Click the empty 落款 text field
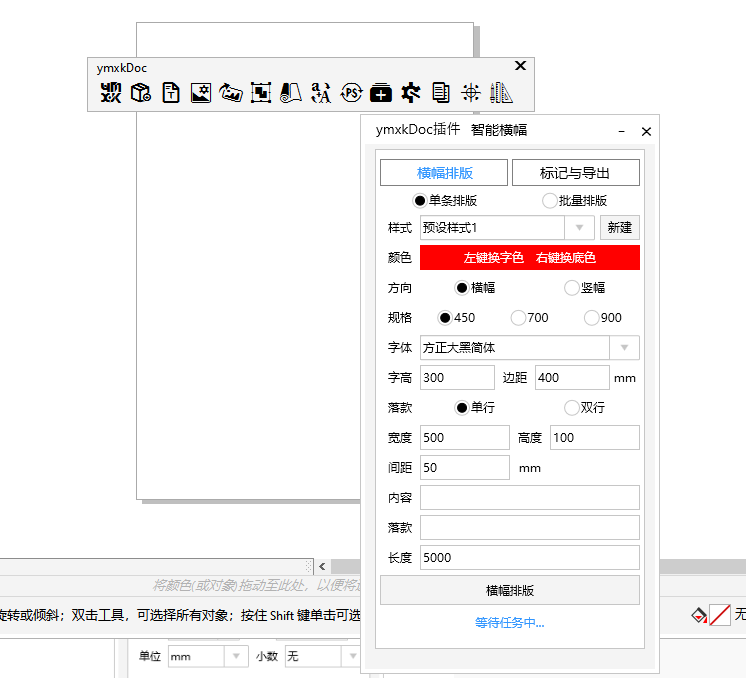Screen dimensions: 746x678 pos(530,528)
